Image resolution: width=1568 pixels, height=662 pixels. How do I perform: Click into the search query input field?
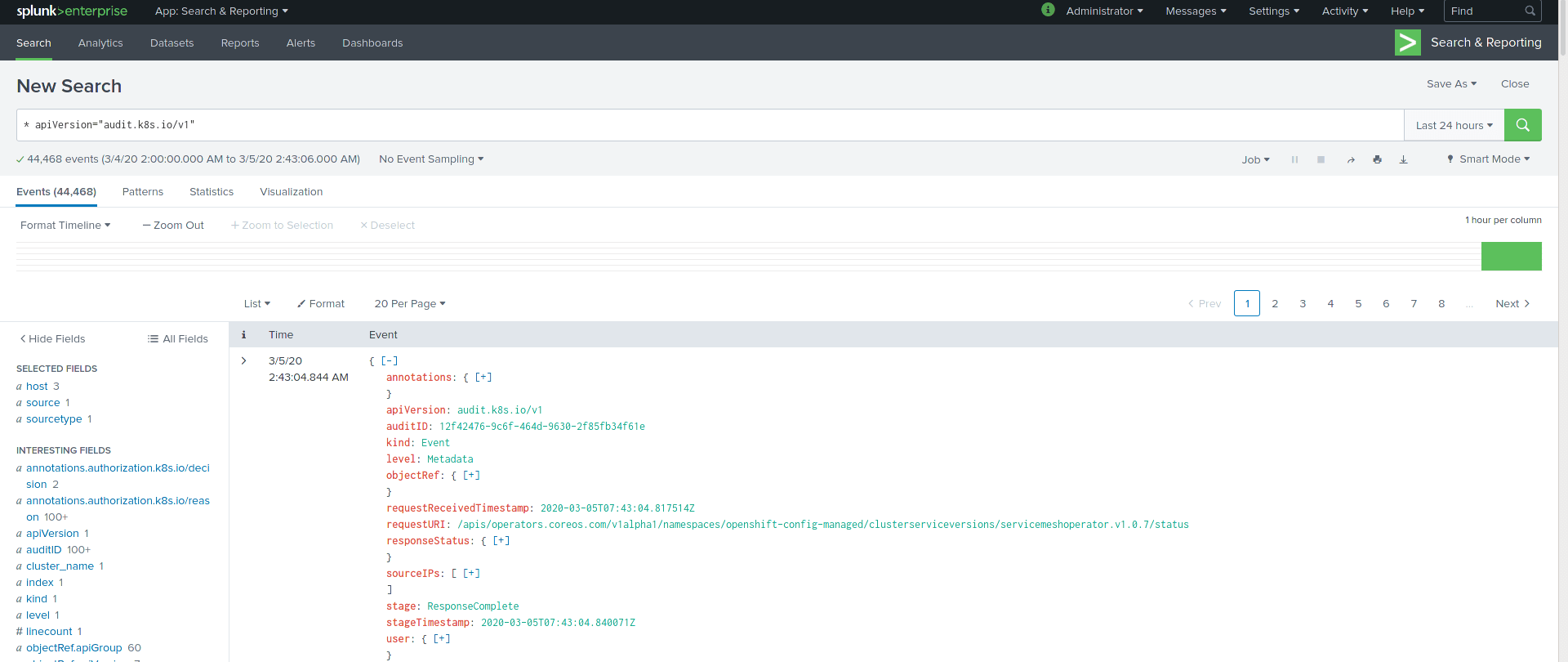coord(710,125)
